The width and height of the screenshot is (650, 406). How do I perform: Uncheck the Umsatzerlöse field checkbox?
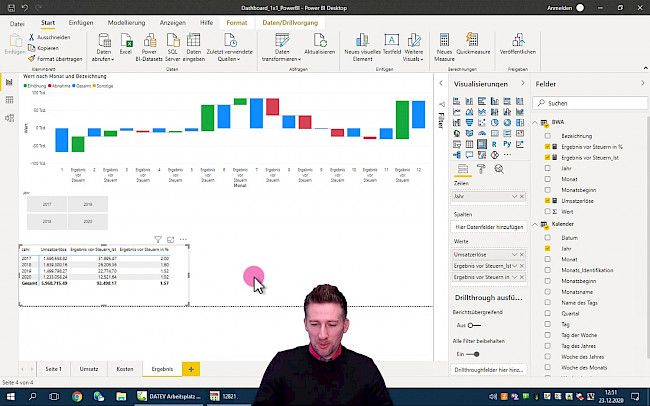547,201
